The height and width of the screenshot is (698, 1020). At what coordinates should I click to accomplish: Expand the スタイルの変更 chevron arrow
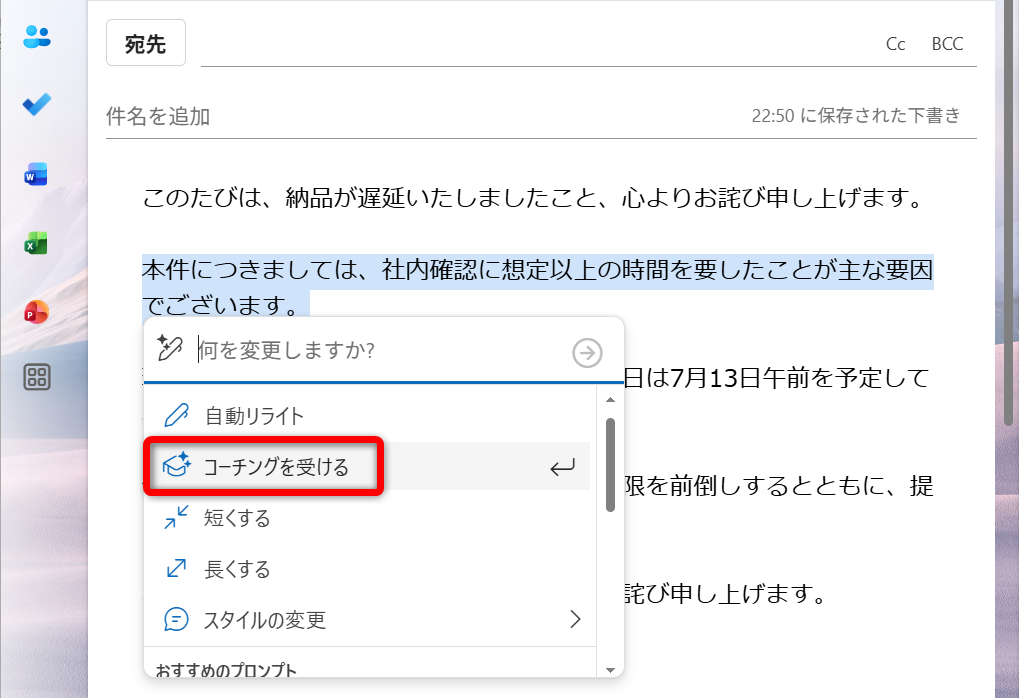(x=575, y=619)
